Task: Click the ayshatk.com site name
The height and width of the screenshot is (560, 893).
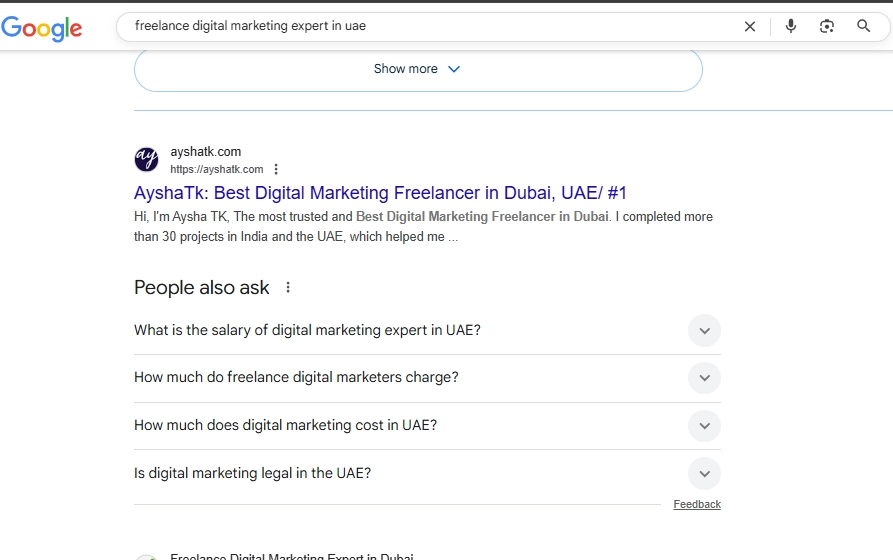Action: click(x=206, y=152)
